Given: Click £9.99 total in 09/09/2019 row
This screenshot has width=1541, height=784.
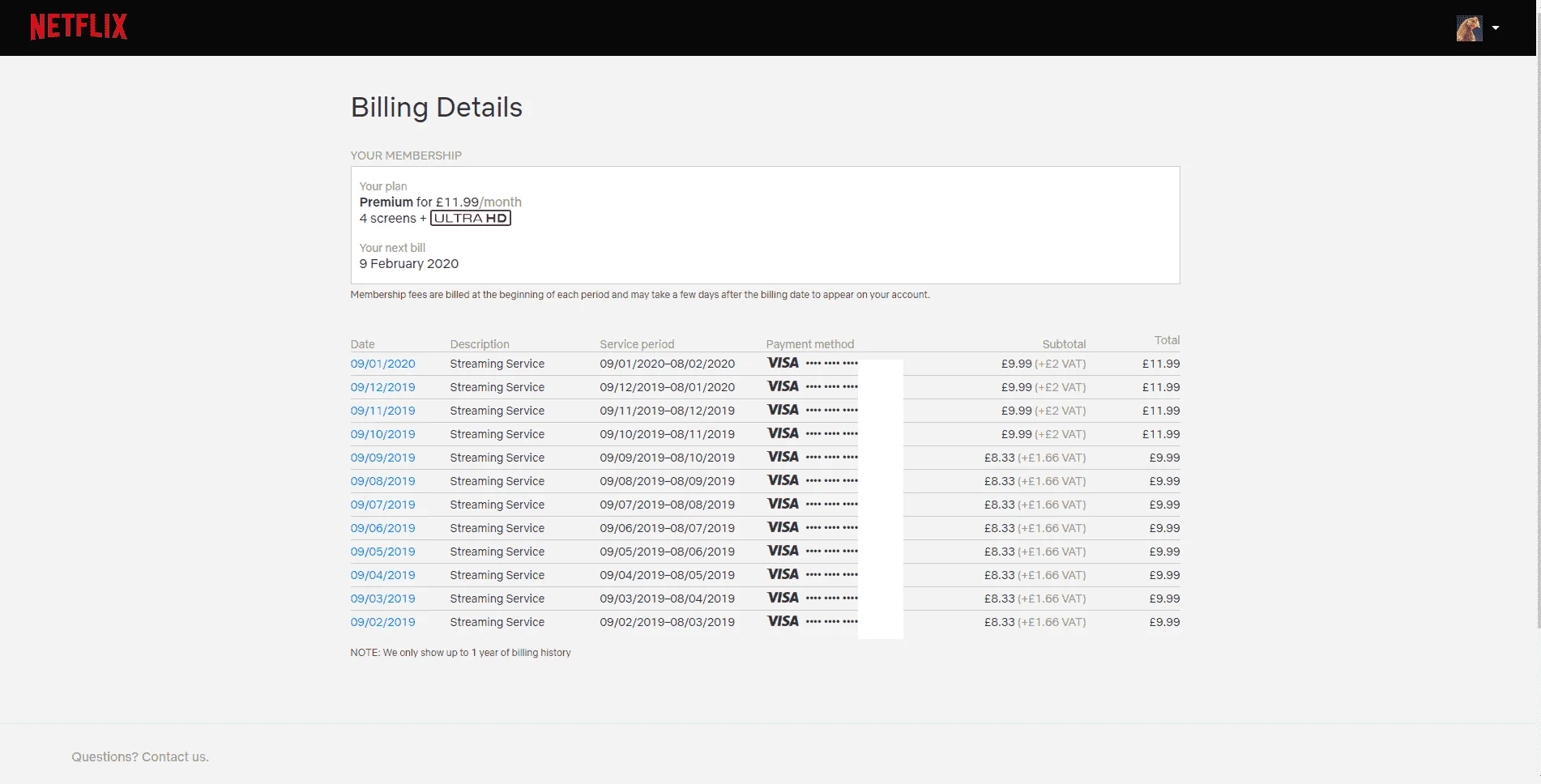Looking at the screenshot, I should click(1164, 458).
